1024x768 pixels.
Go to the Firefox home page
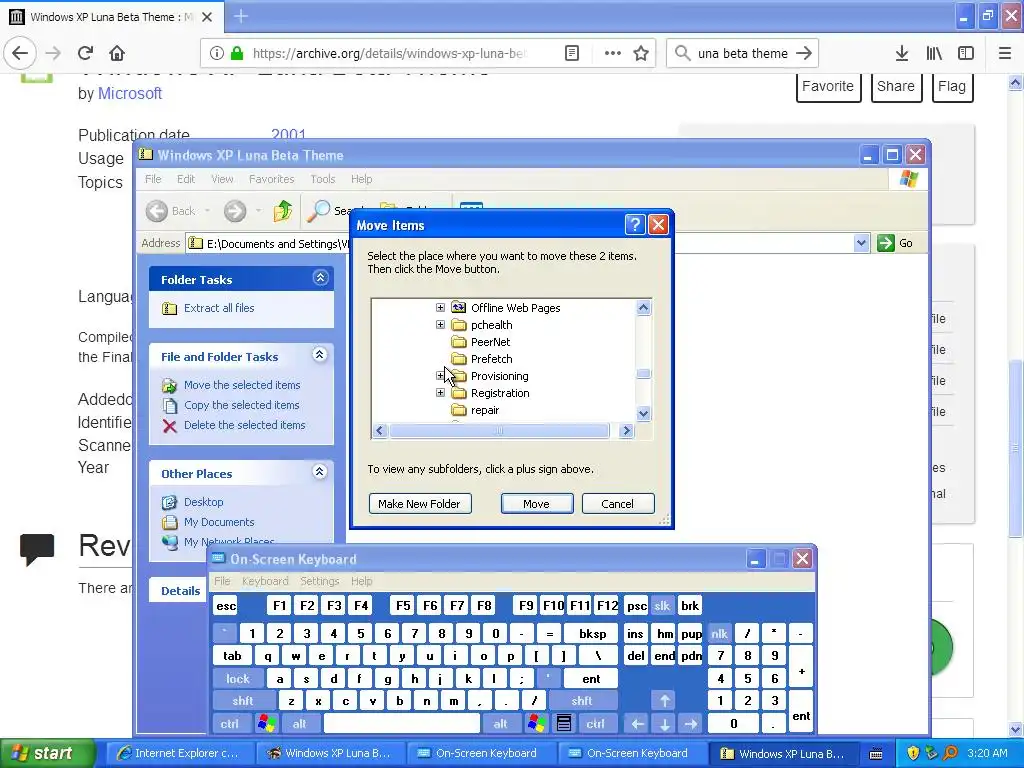click(x=116, y=53)
